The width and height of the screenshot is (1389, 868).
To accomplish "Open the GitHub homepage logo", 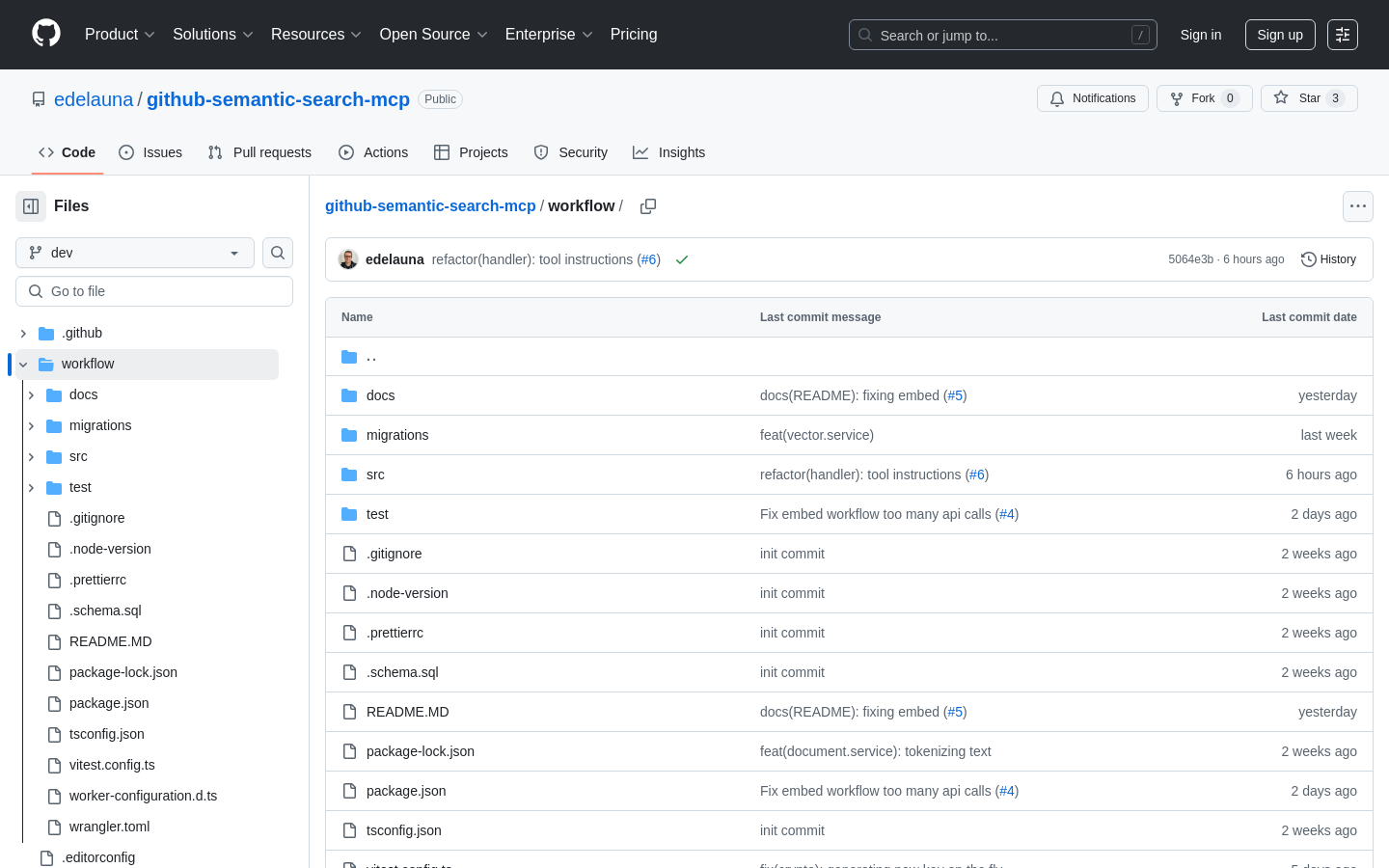I will [x=46, y=34].
